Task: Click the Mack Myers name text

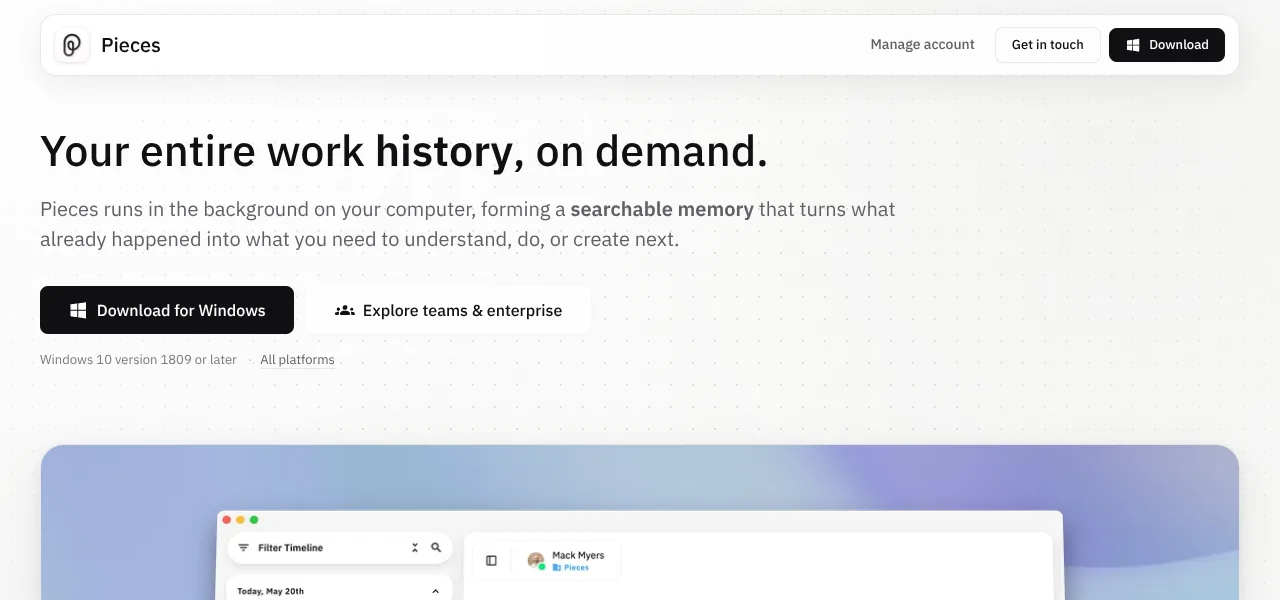Action: click(578, 555)
